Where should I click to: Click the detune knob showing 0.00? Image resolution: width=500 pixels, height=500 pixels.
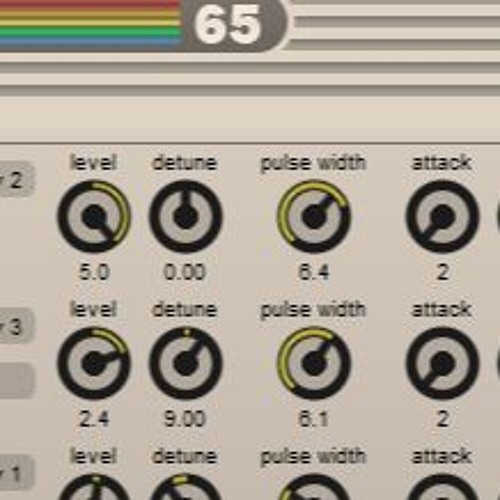click(x=185, y=217)
